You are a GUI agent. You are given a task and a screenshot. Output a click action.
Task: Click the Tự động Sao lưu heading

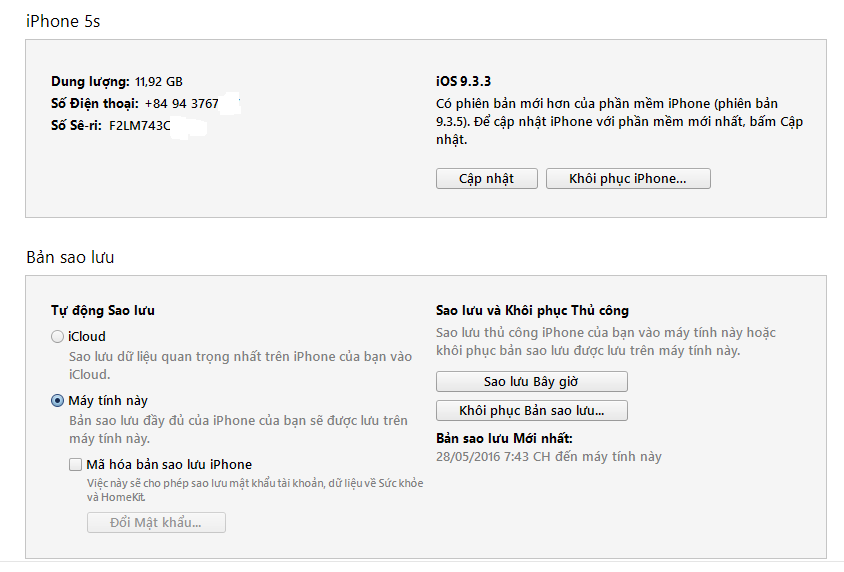[103, 311]
